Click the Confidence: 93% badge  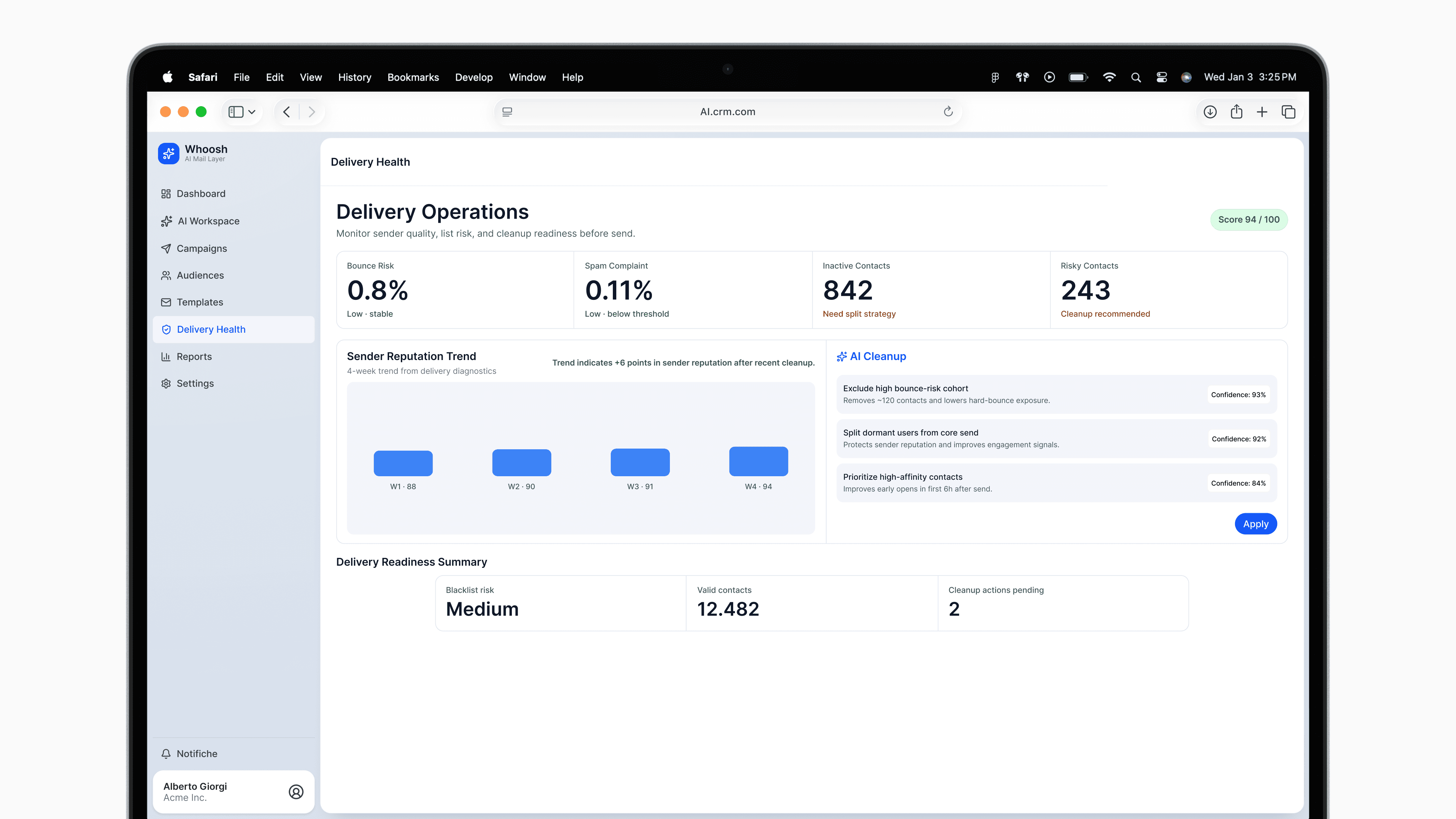pos(1238,395)
